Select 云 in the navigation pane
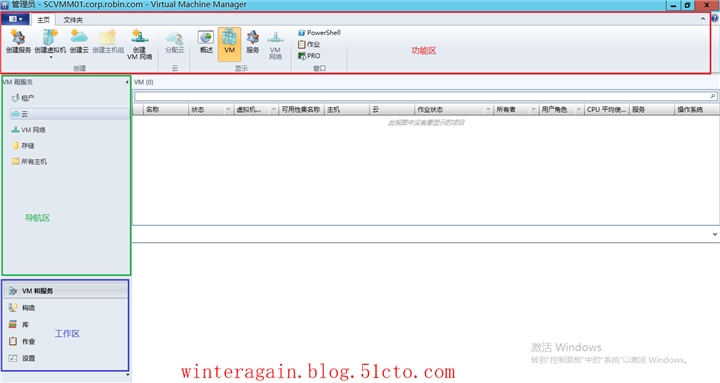 69,113
